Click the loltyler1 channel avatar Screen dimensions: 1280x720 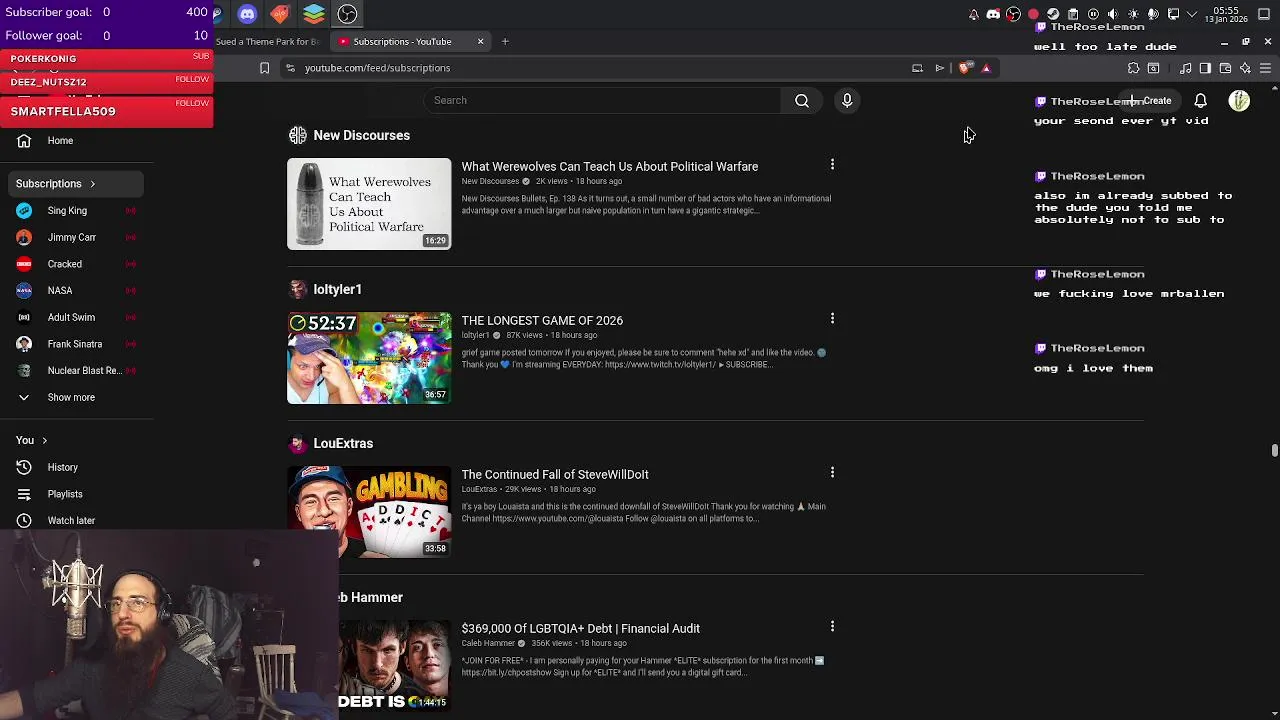297,289
